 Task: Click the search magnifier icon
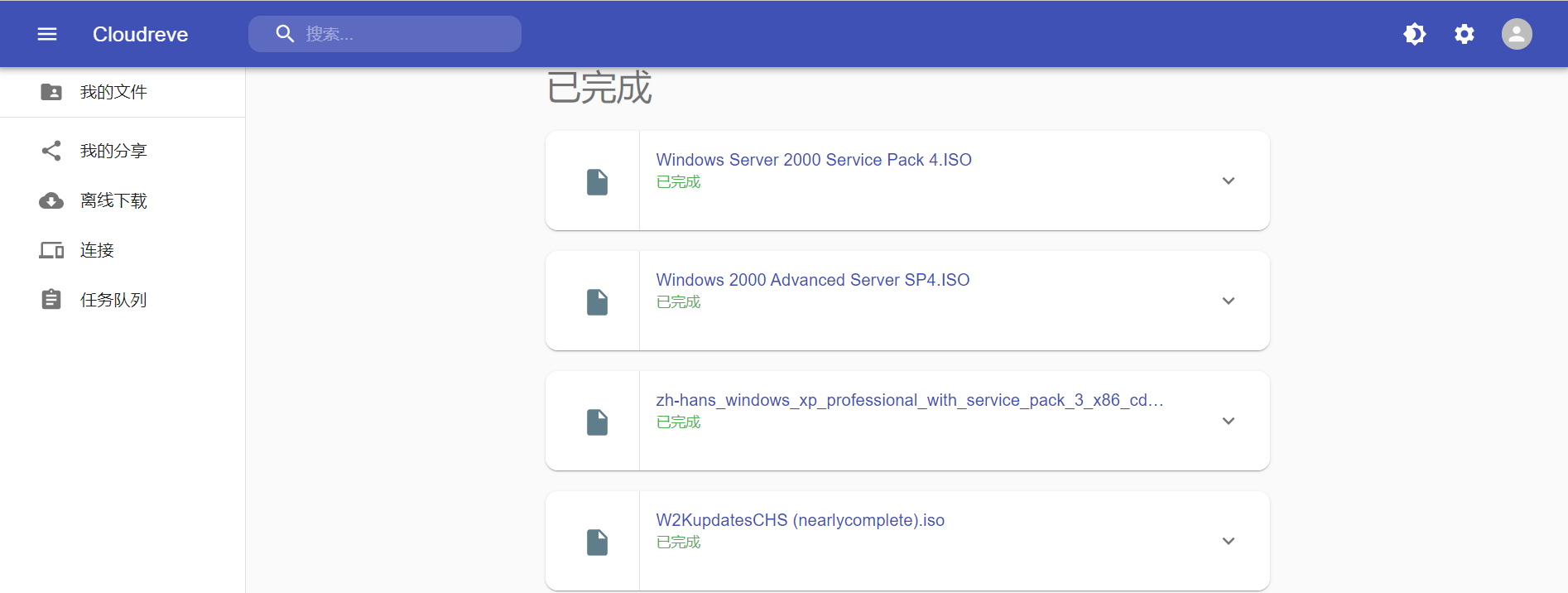pyautogui.click(x=285, y=34)
